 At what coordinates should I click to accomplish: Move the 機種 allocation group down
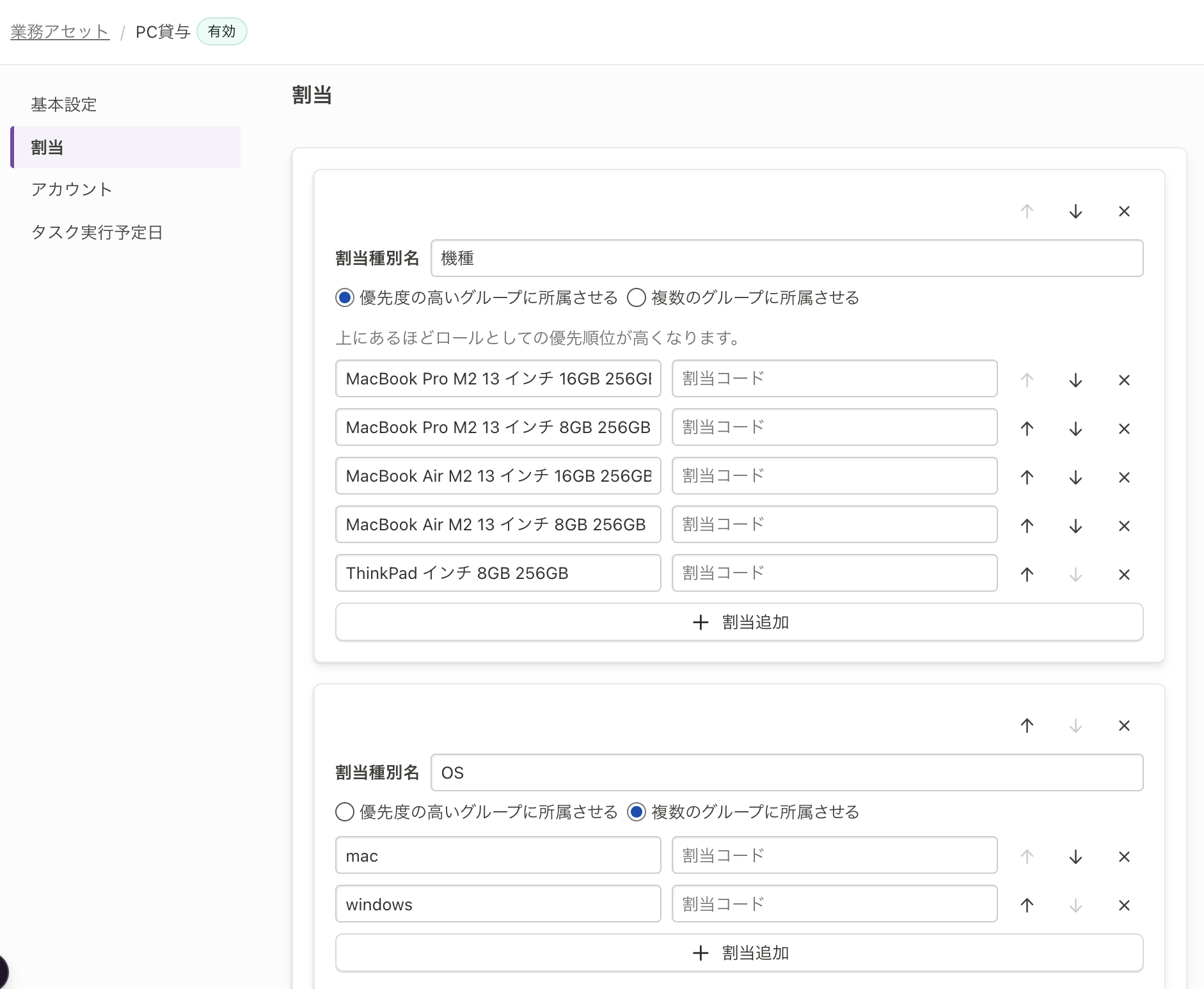(x=1075, y=212)
